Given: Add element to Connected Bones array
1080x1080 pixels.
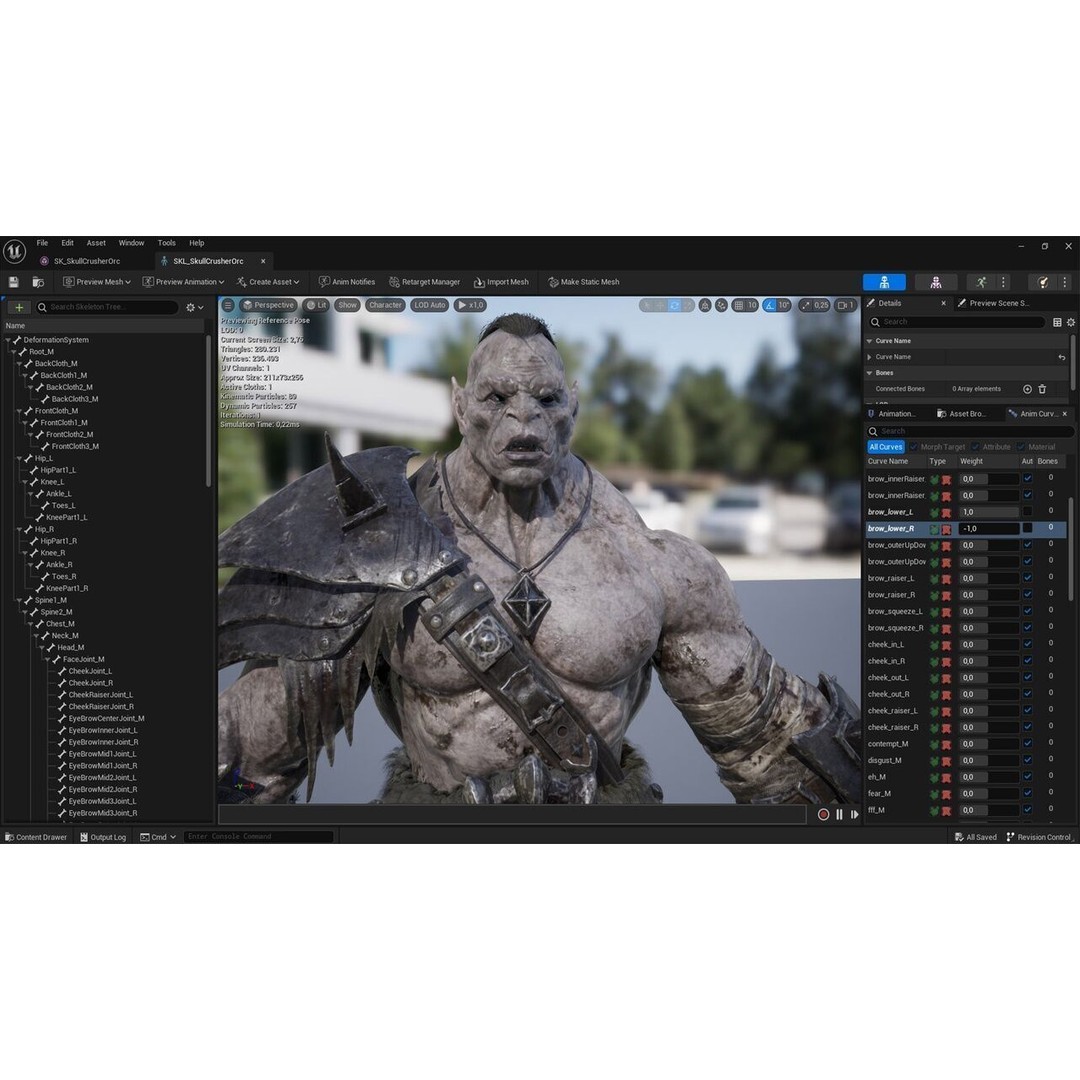Looking at the screenshot, I should (1027, 389).
